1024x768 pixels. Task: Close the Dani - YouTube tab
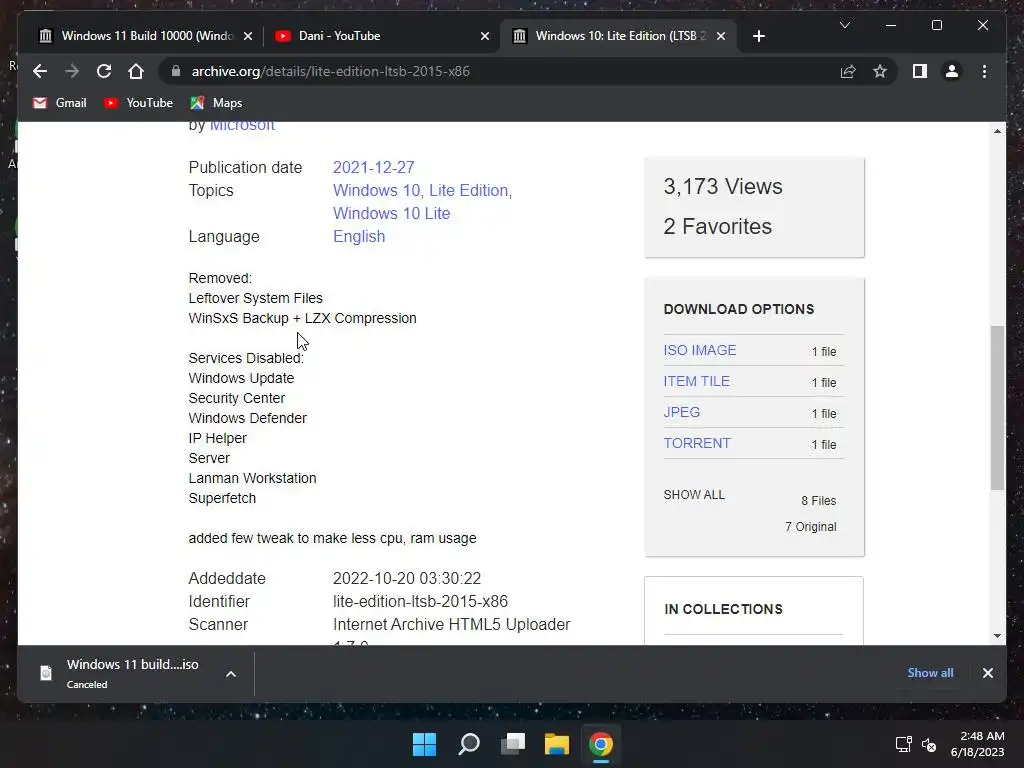pos(485,36)
